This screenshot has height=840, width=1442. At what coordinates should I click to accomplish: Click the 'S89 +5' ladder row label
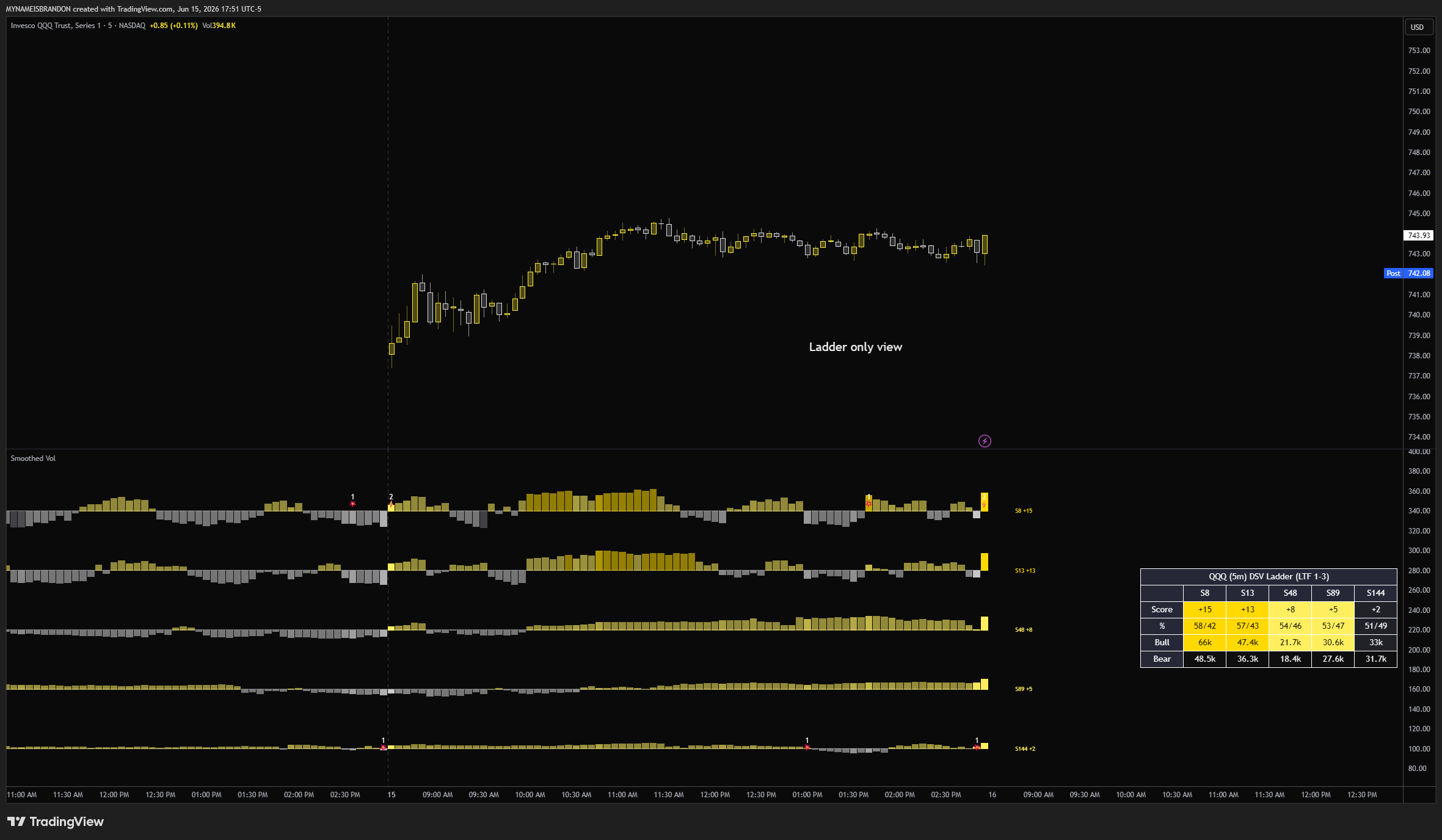point(1024,689)
